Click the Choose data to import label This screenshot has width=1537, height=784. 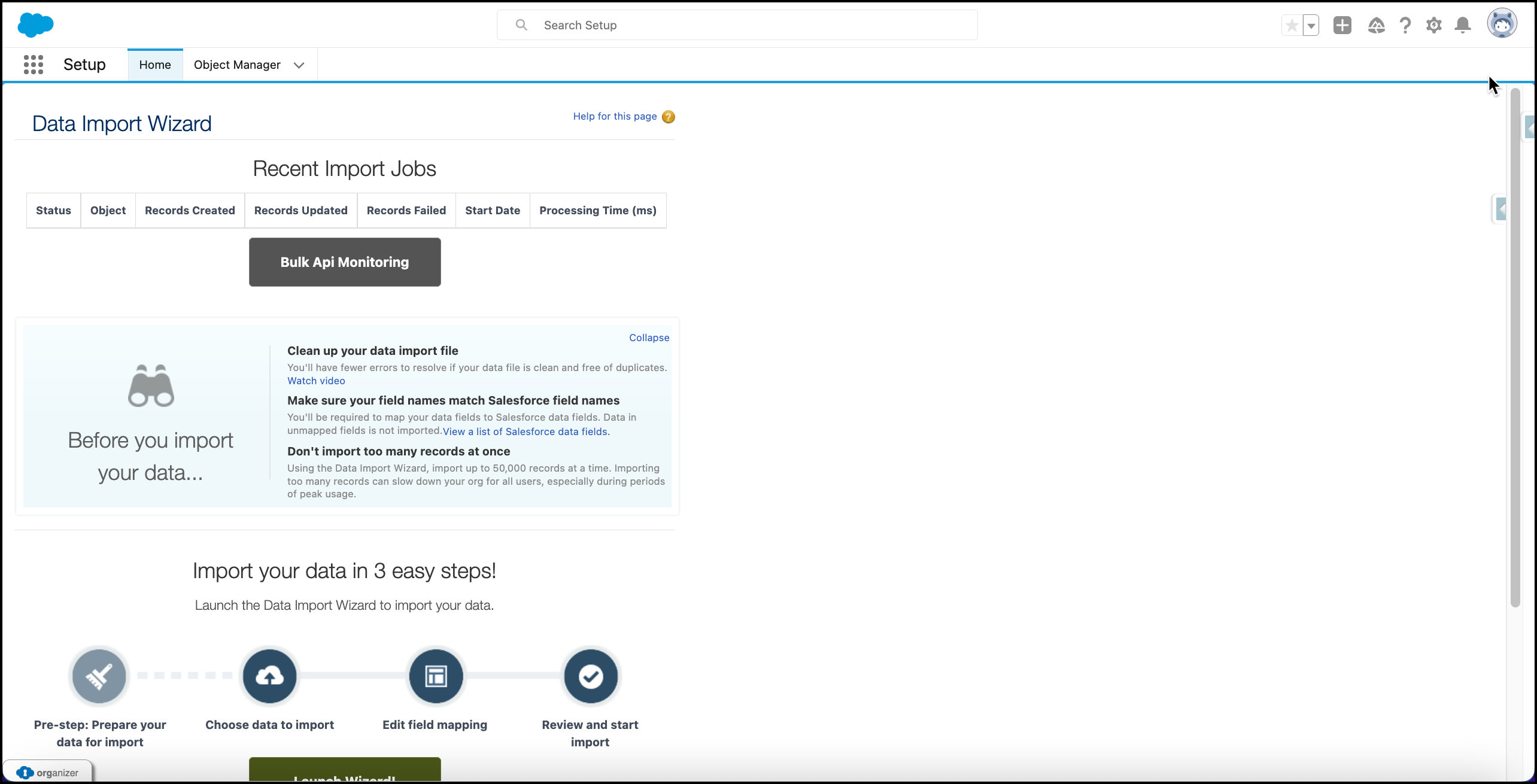(x=269, y=725)
